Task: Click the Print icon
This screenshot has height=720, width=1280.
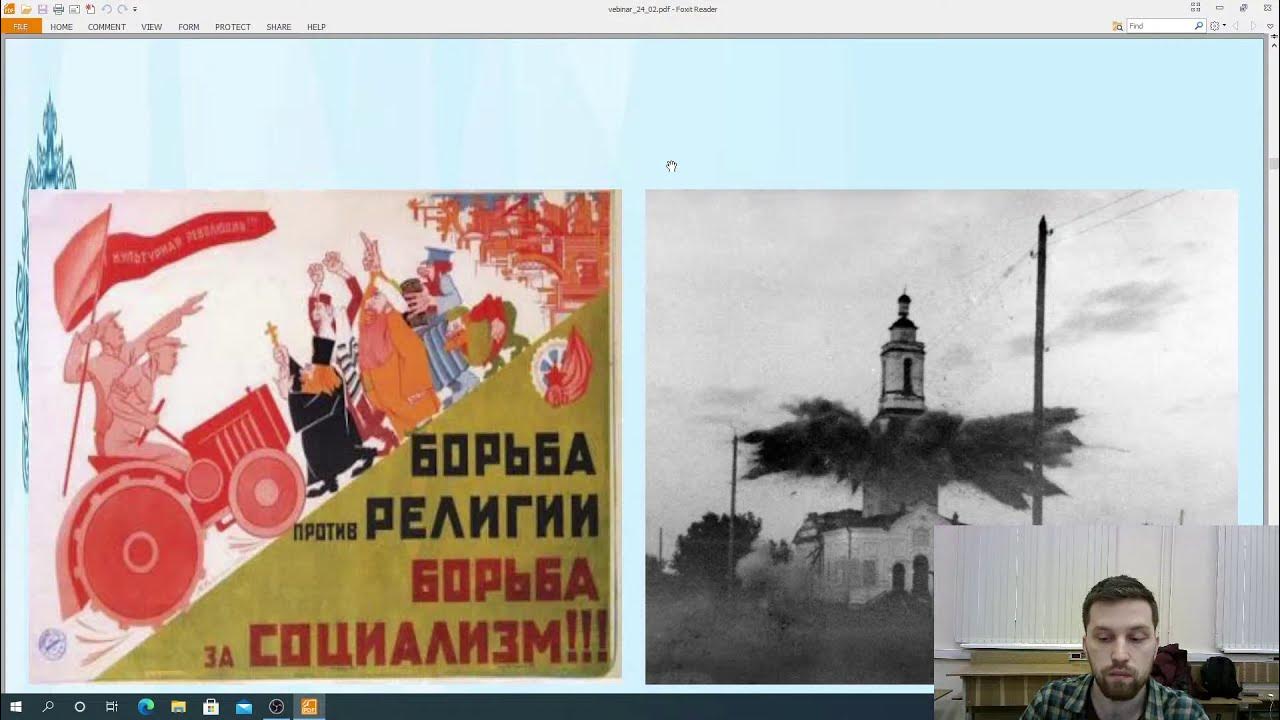Action: [58, 9]
